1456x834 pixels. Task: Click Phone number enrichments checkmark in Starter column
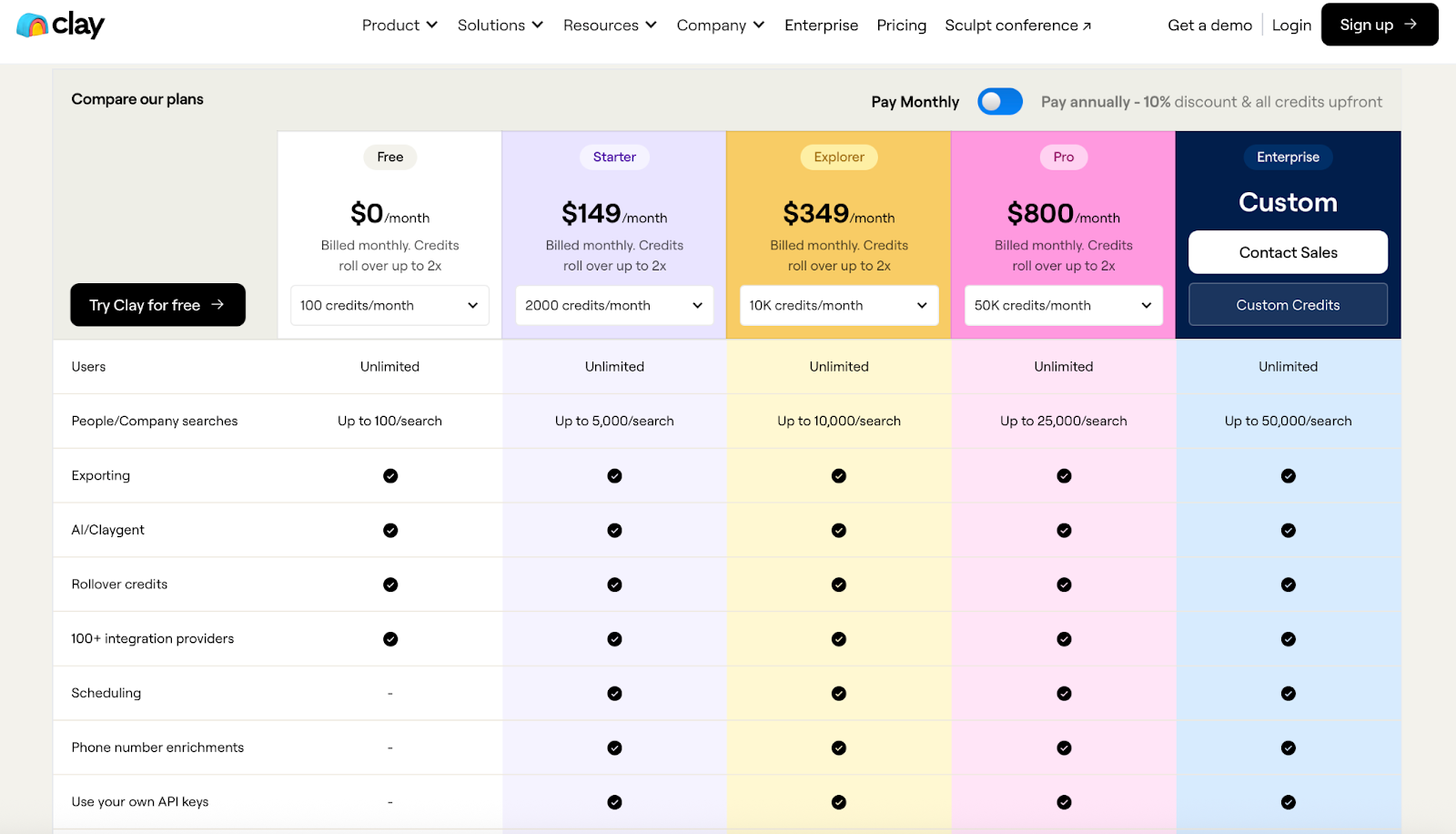click(614, 748)
